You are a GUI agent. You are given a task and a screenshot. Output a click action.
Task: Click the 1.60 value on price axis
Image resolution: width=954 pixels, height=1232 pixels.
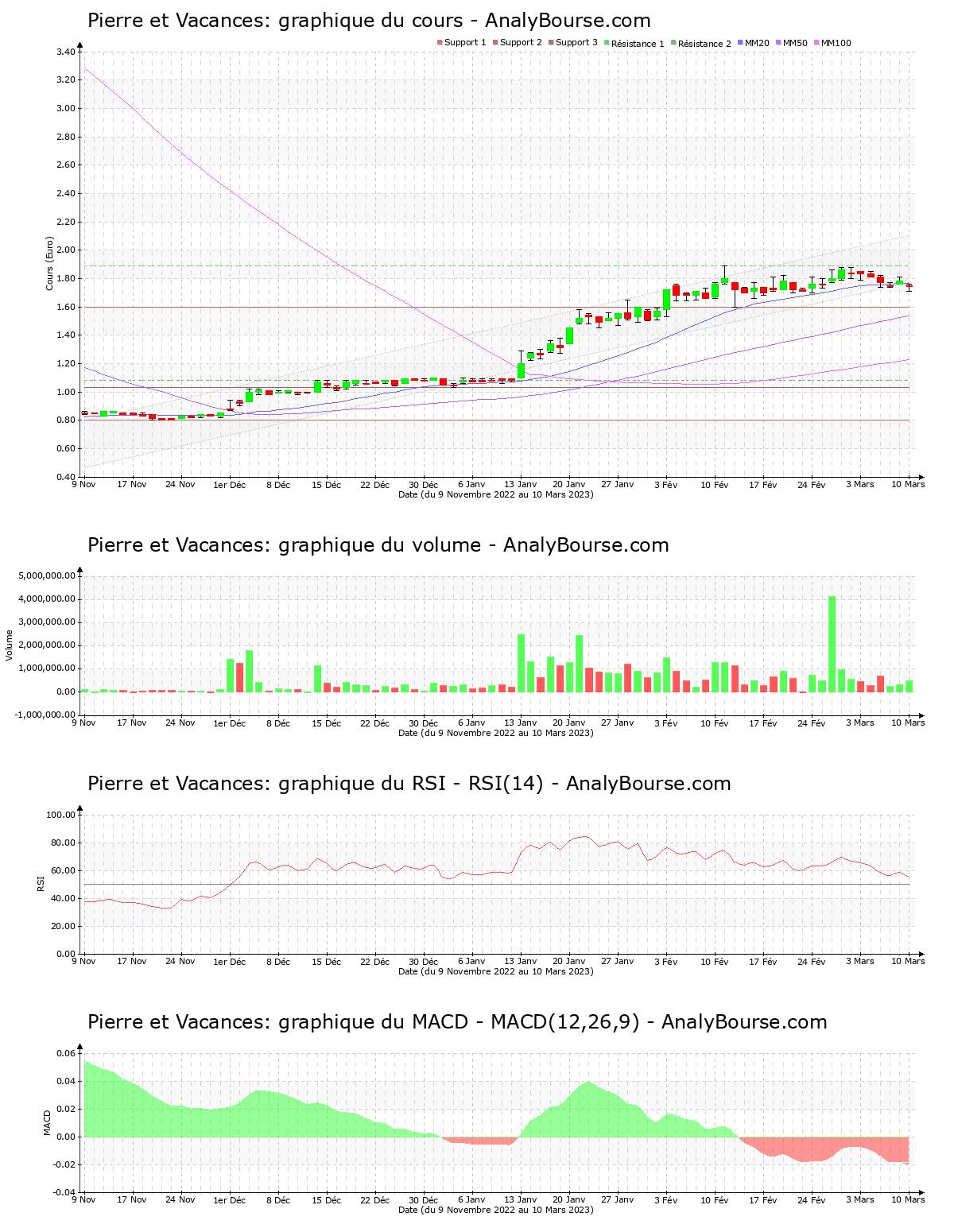66,307
